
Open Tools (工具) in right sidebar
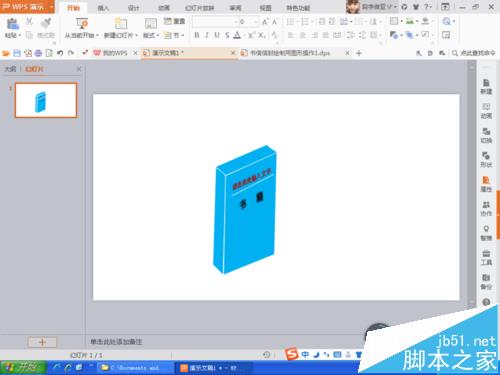click(x=486, y=258)
